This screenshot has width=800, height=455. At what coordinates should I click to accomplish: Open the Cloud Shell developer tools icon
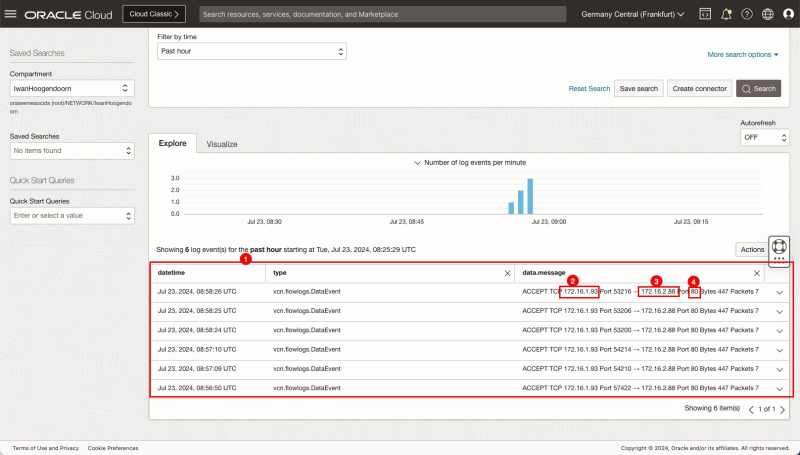click(704, 15)
